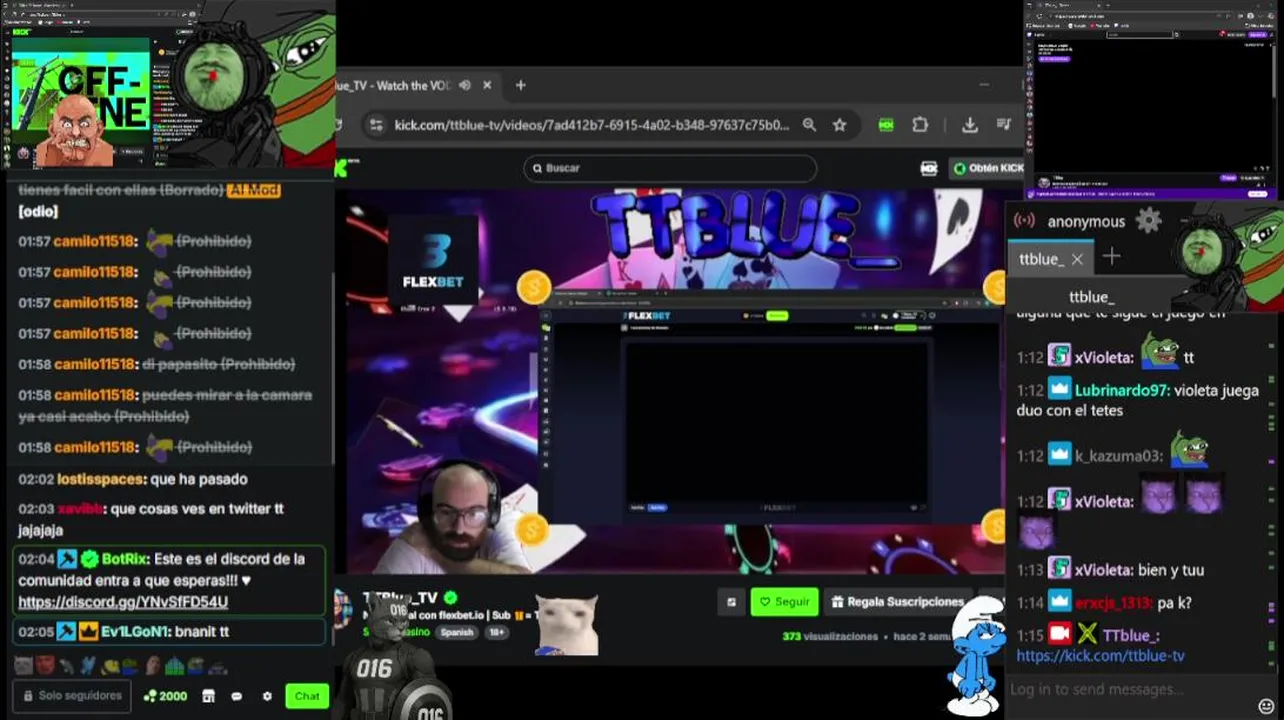
Task: Click the Solo seguidores chat input
Action: point(72,696)
